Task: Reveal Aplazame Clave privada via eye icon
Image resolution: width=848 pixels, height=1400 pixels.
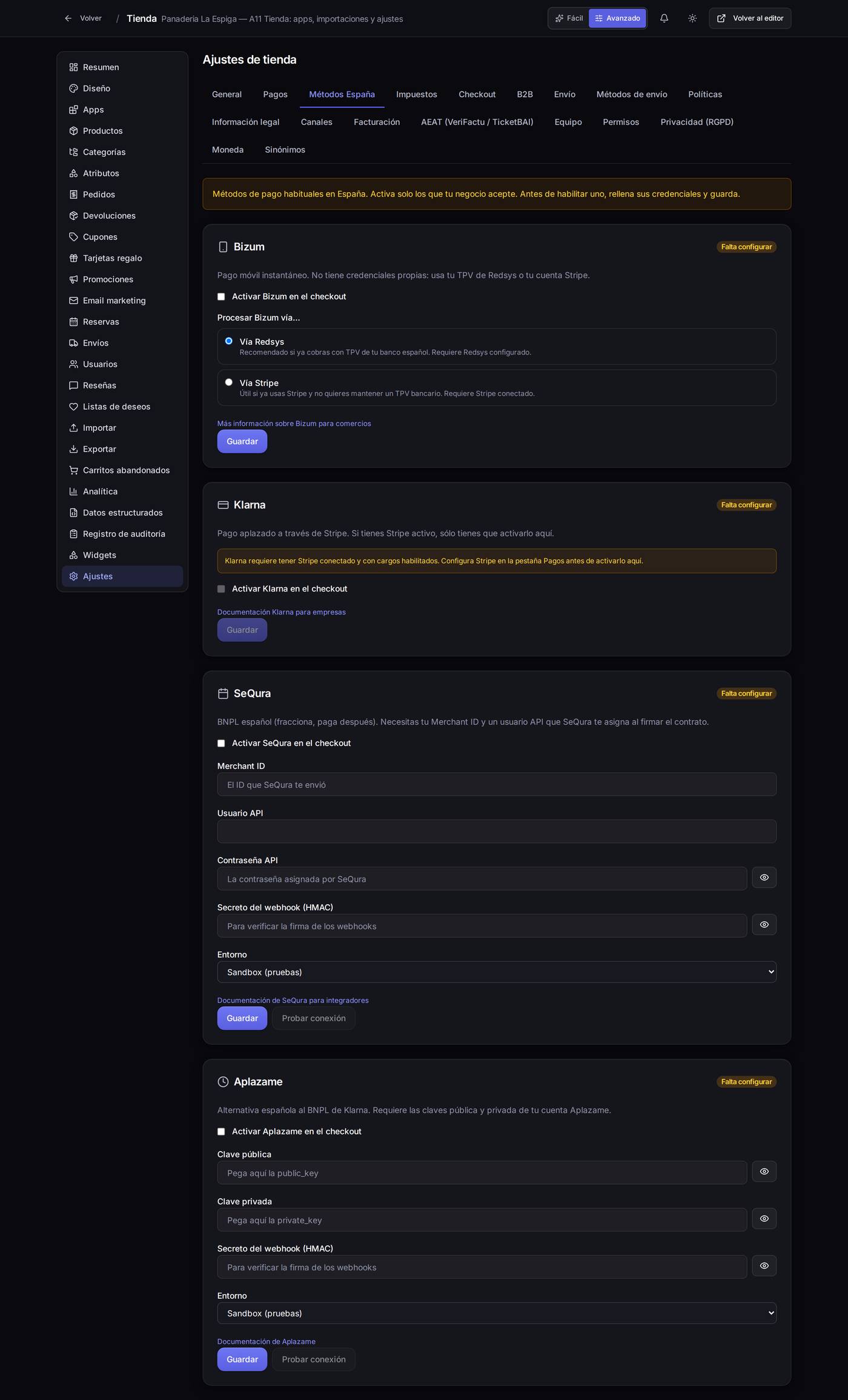Action: pos(764,1219)
